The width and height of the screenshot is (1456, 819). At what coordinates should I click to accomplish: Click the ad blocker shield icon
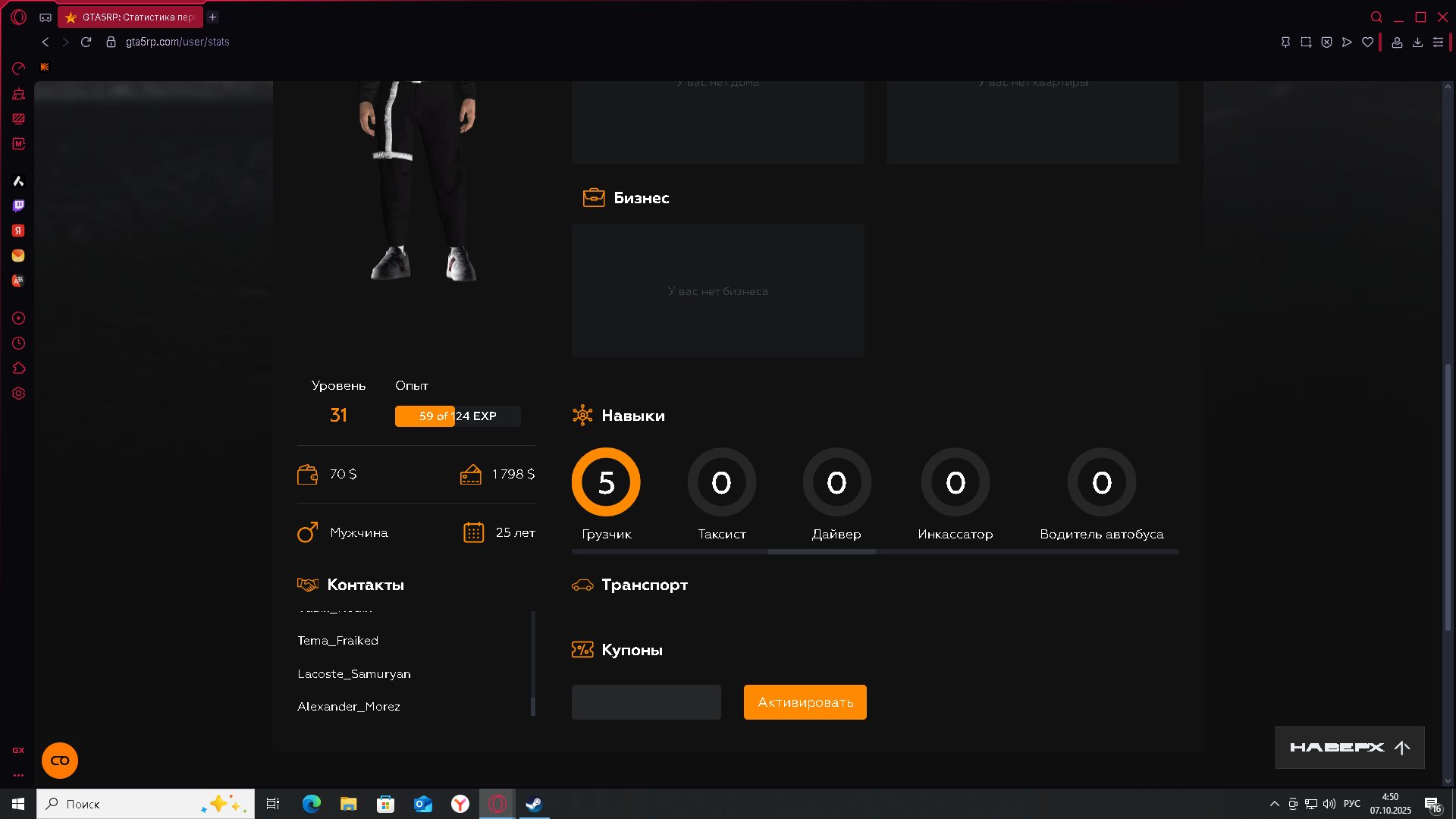[1326, 42]
